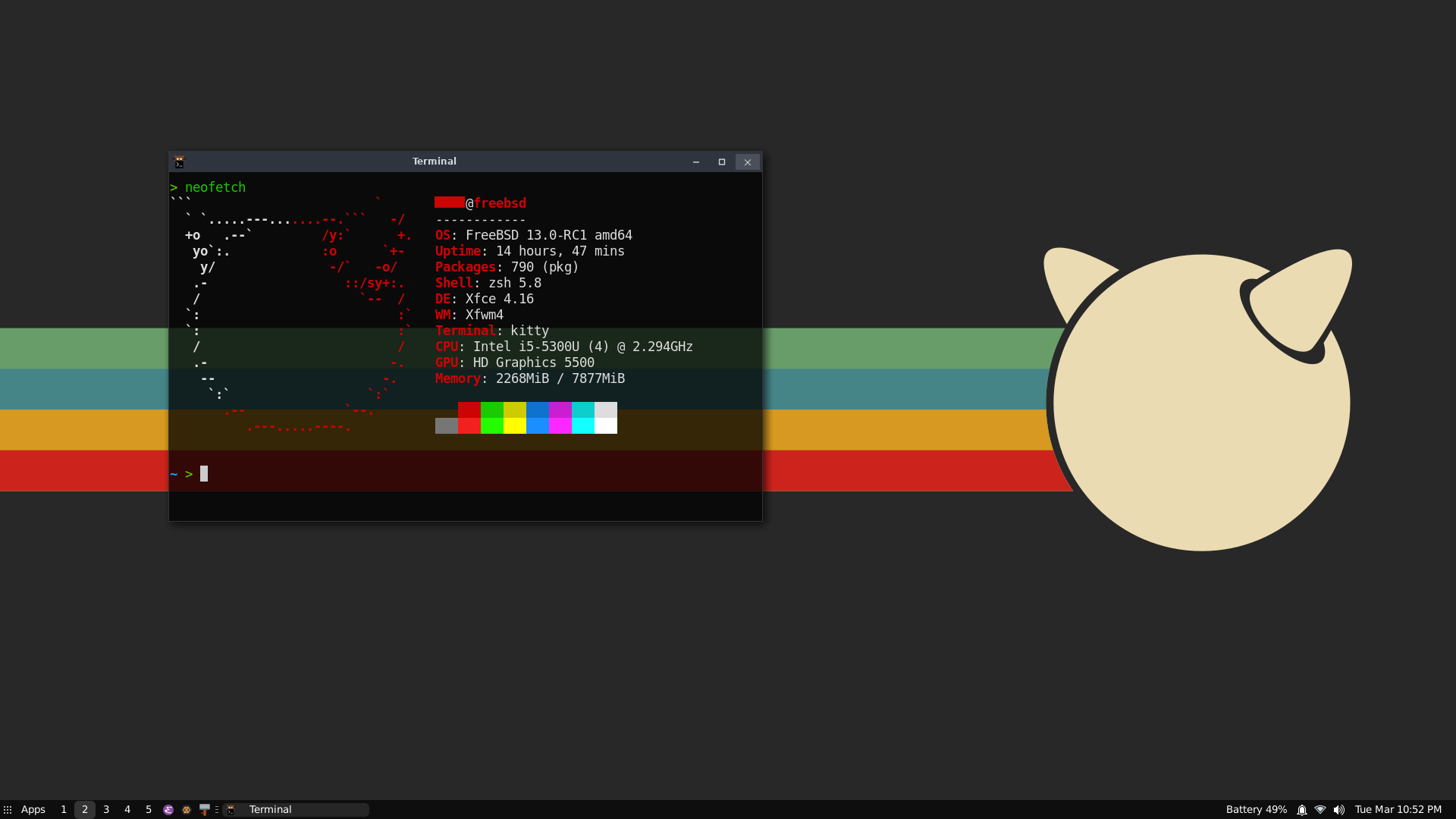Focus Terminal via its taskbar button
This screenshot has height=819, width=1456.
click(296, 809)
